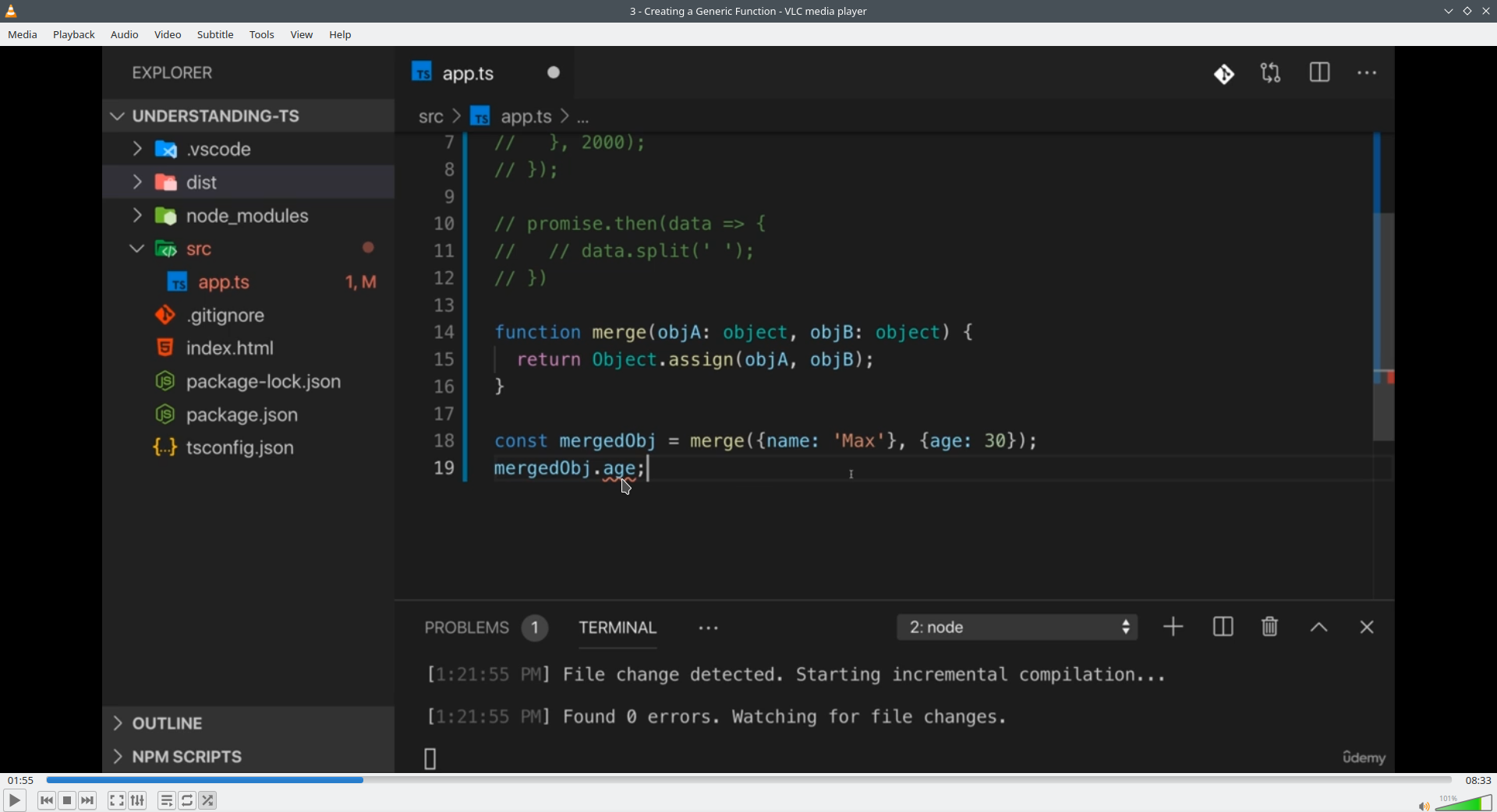Open editor more actions ellipsis in video
The width and height of the screenshot is (1497, 812).
click(1367, 73)
